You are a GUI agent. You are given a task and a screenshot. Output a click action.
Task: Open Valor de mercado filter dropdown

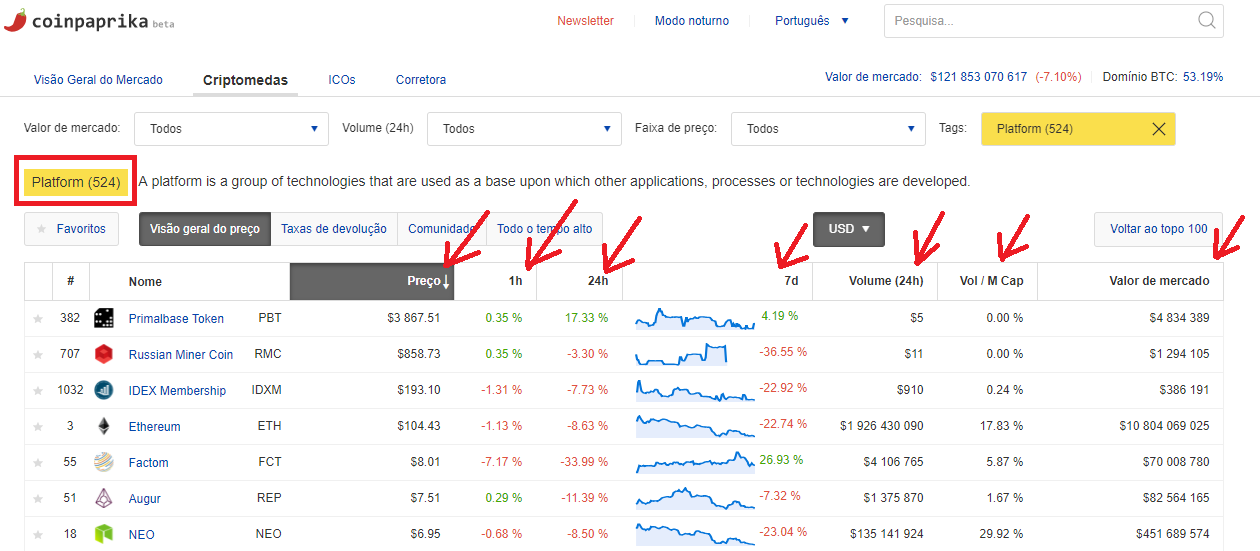tap(231, 129)
